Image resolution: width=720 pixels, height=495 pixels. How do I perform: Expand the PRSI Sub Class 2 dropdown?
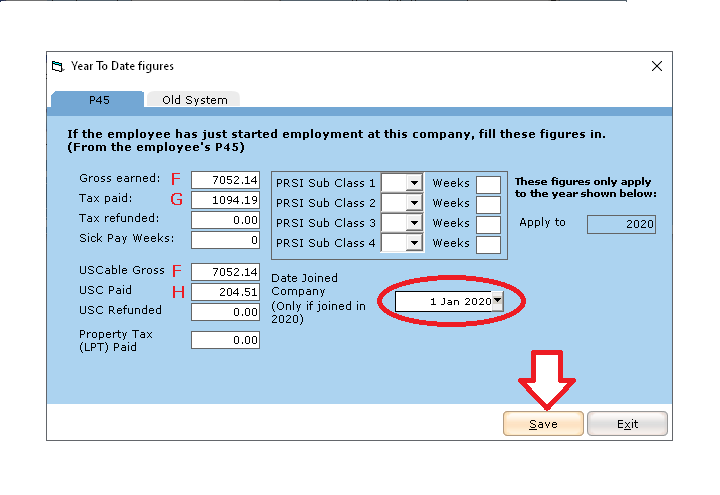click(414, 203)
